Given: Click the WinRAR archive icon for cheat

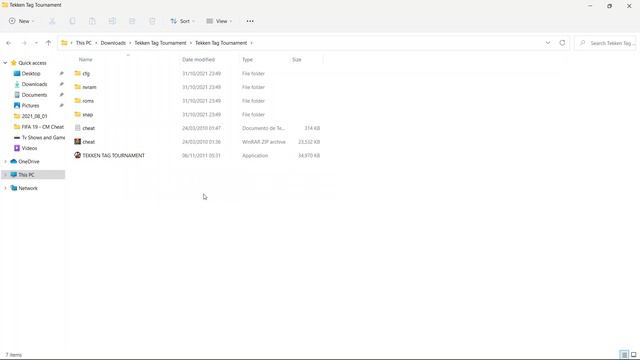Looking at the screenshot, I should [78, 142].
